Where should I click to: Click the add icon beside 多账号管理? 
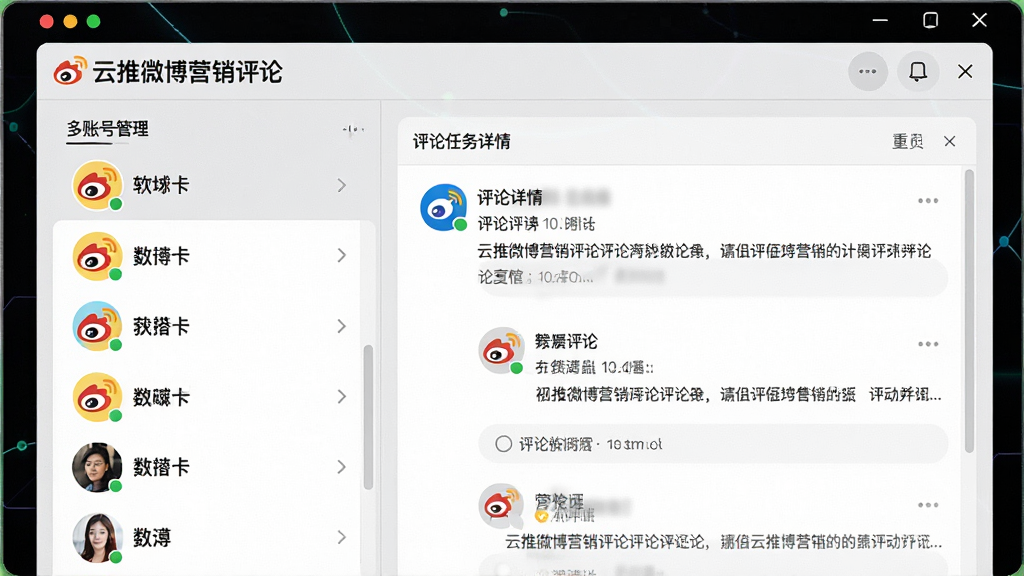353,129
